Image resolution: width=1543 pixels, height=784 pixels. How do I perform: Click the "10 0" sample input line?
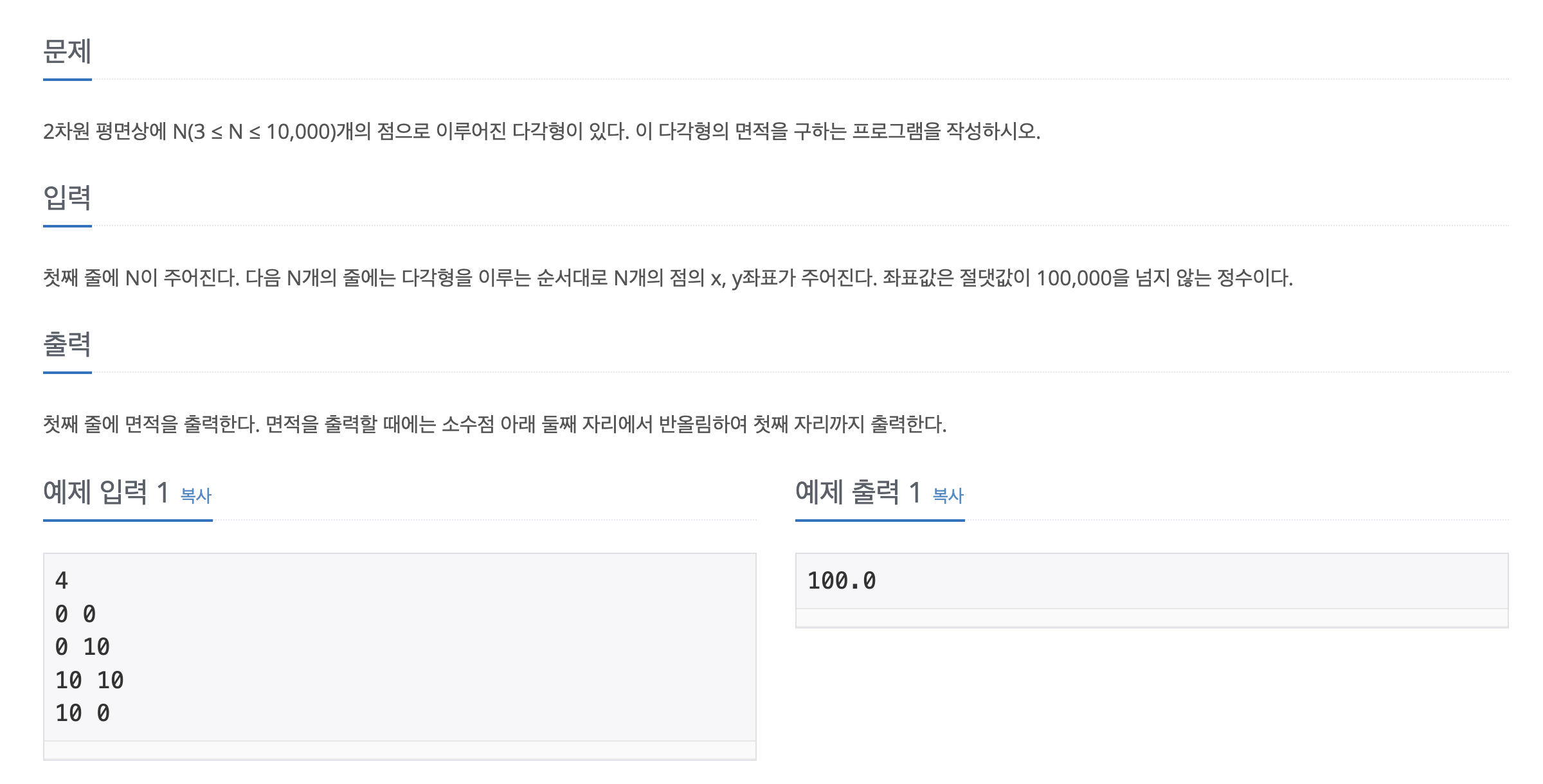click(83, 713)
